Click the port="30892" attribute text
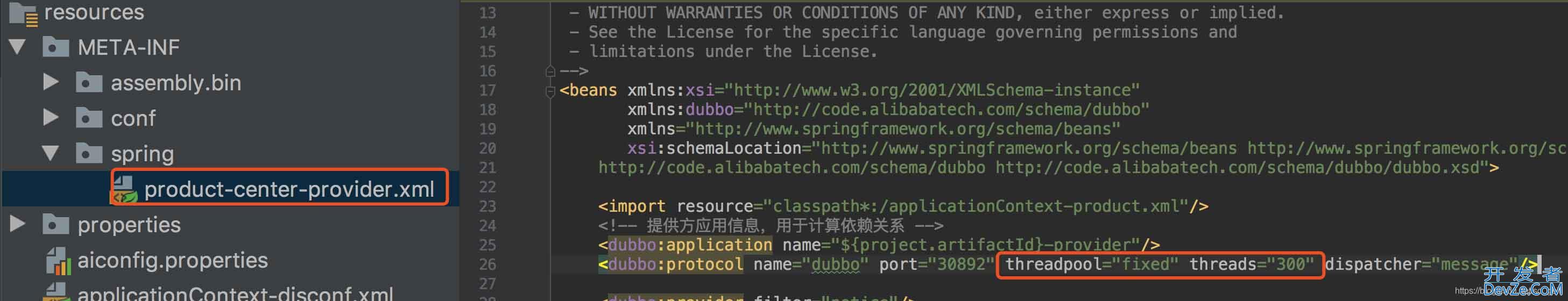The height and width of the screenshot is (301, 1568). coord(936,264)
